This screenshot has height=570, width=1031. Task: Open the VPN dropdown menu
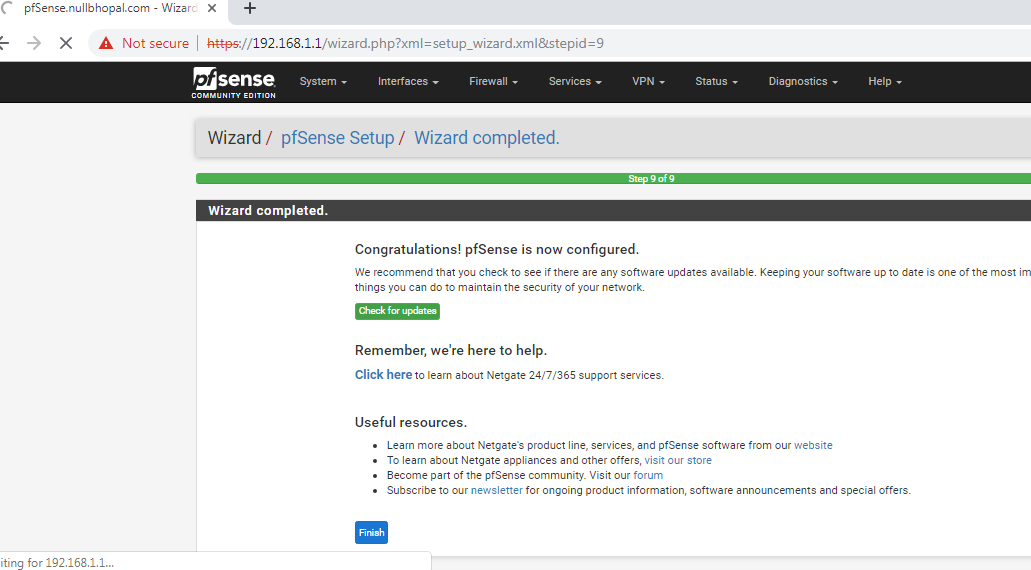click(x=648, y=82)
